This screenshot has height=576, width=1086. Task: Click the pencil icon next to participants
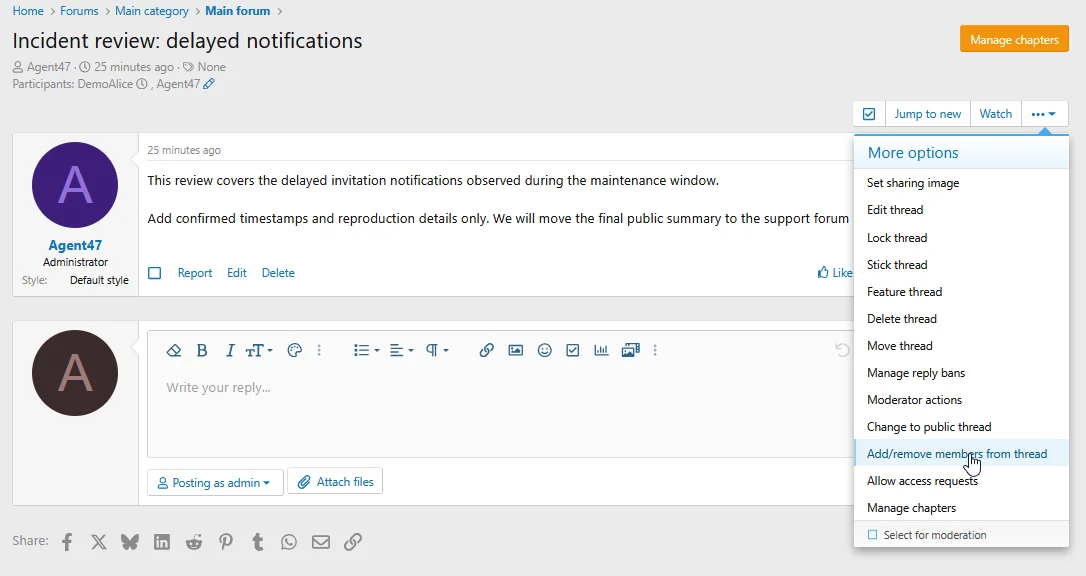click(208, 84)
